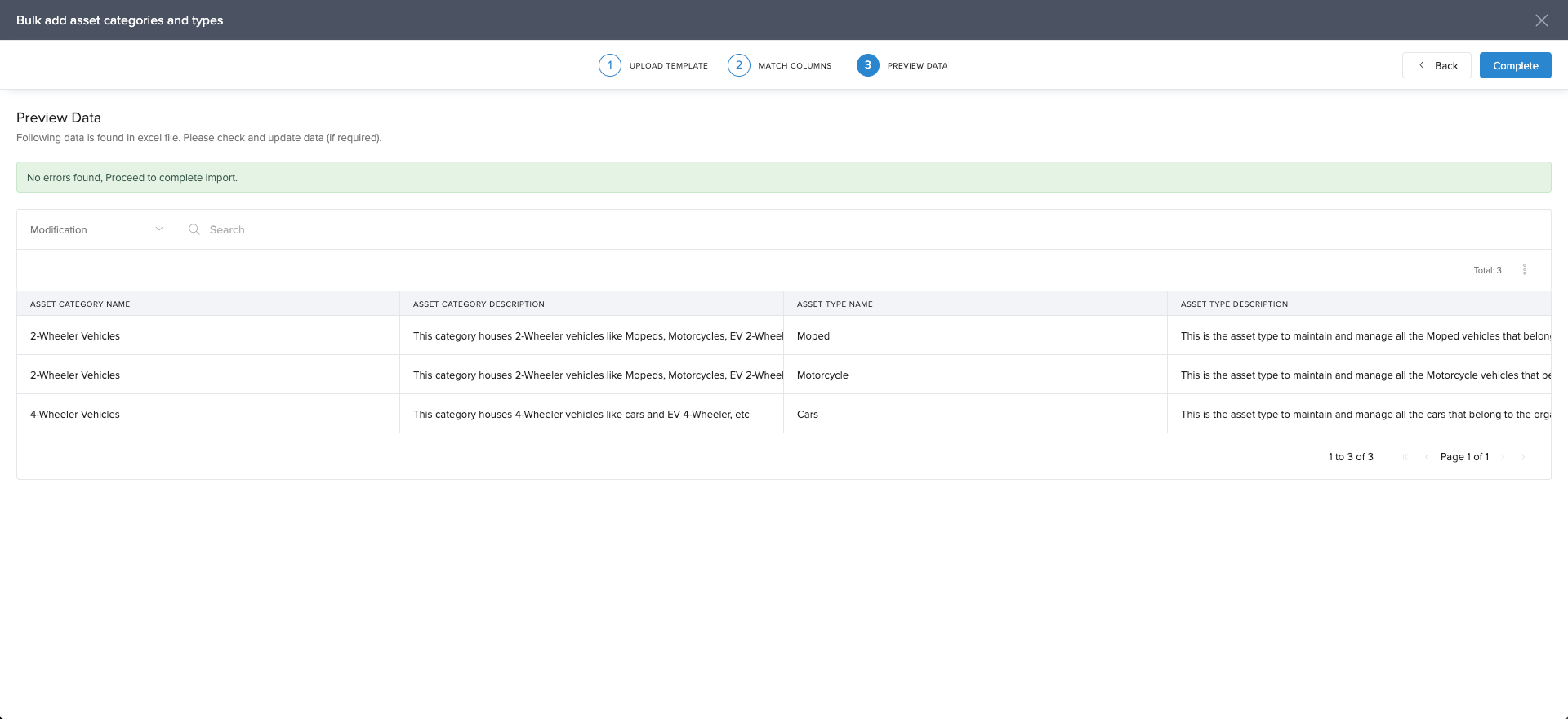Go back to the previous step

click(x=1437, y=65)
